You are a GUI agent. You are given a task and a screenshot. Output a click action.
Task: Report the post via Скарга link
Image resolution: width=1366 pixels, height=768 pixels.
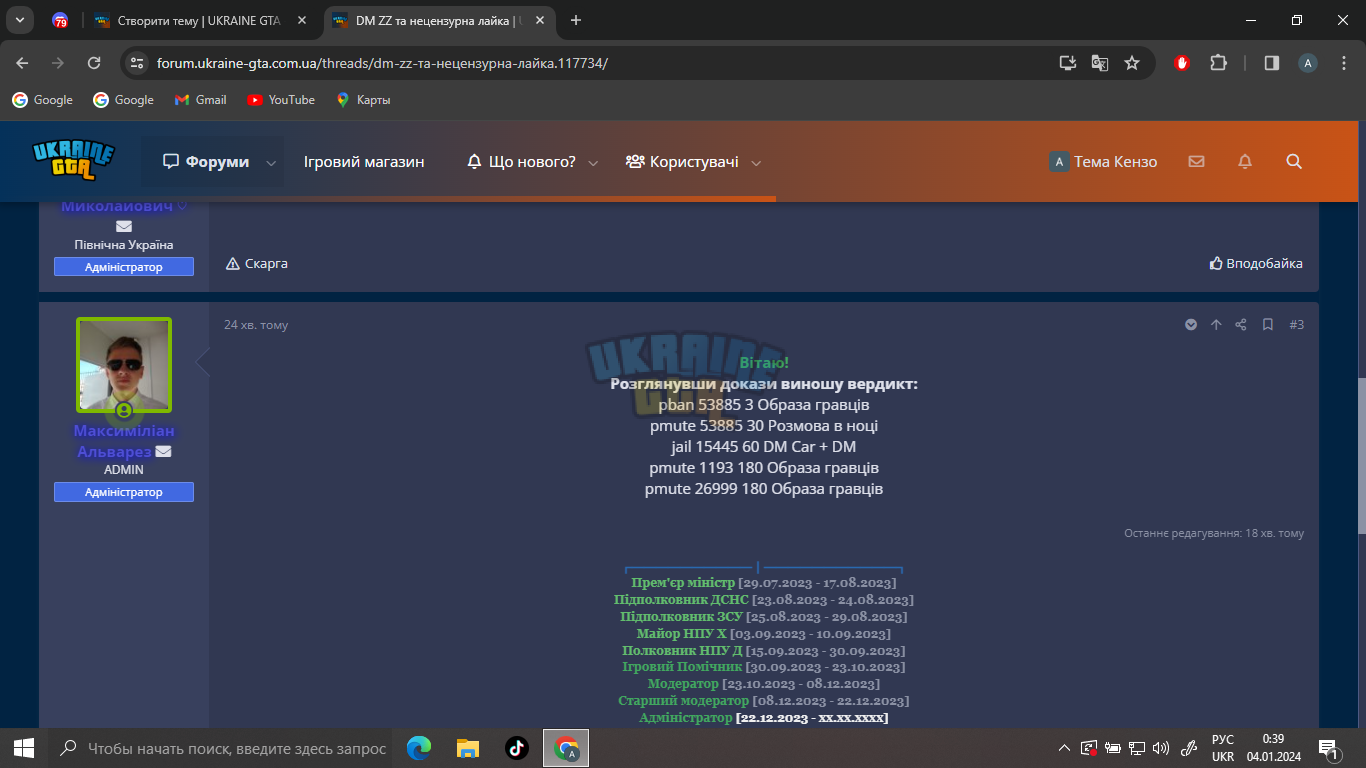[257, 263]
